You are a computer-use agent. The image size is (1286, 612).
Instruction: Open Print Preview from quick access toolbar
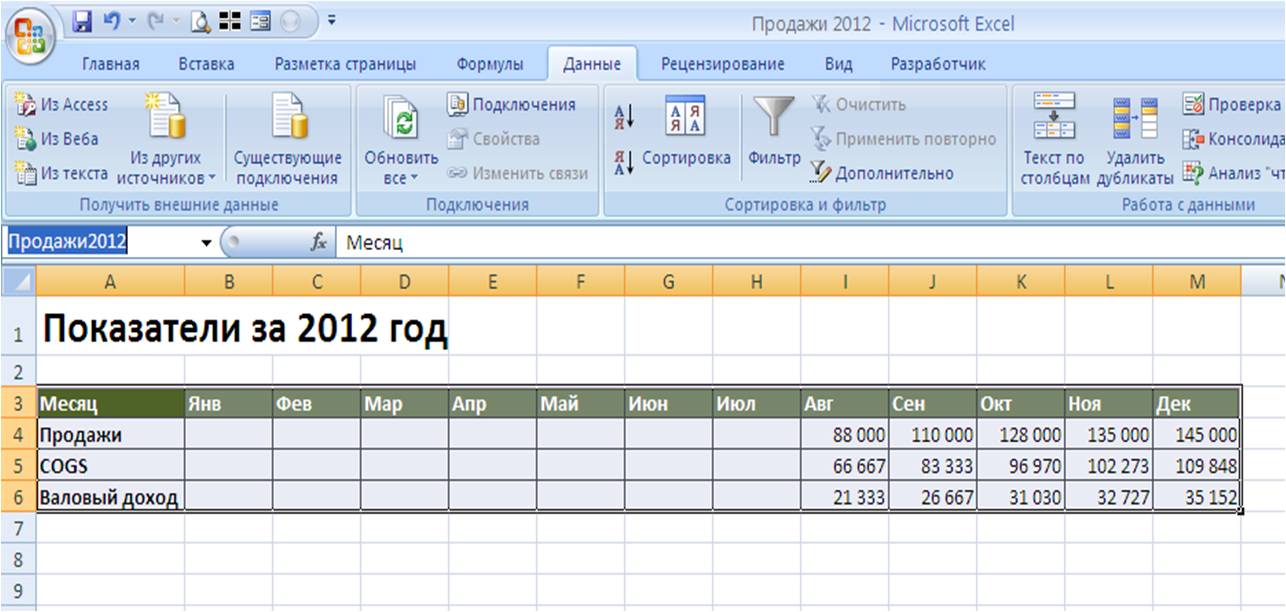click(x=200, y=20)
